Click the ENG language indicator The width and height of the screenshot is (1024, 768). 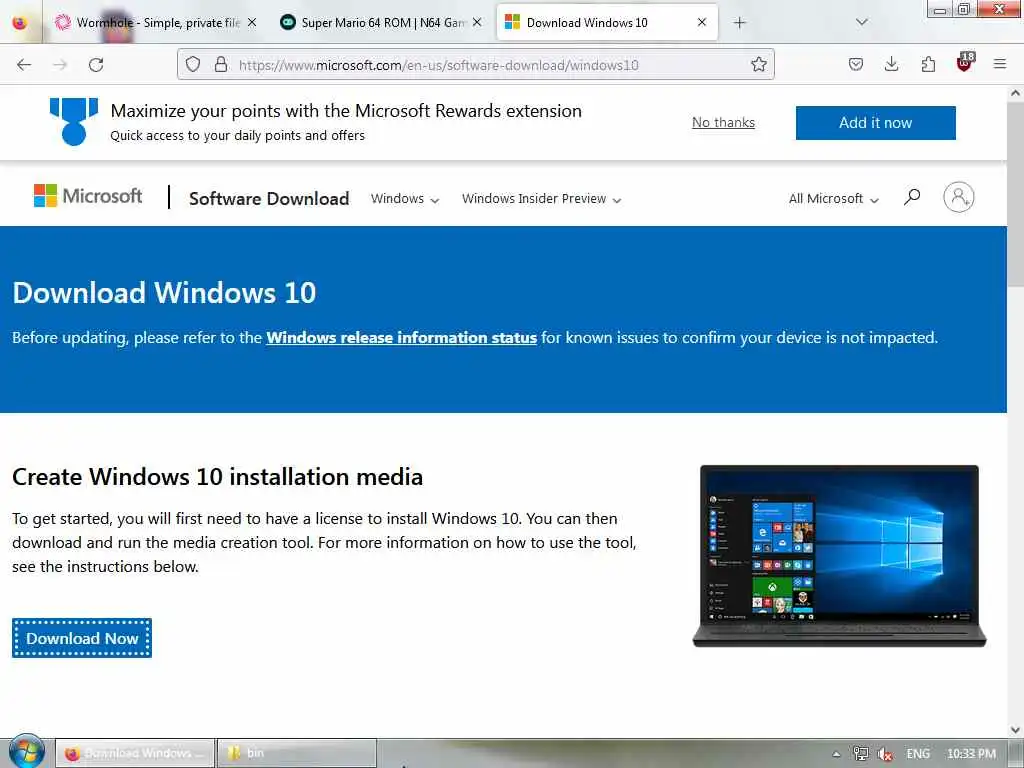pos(918,754)
